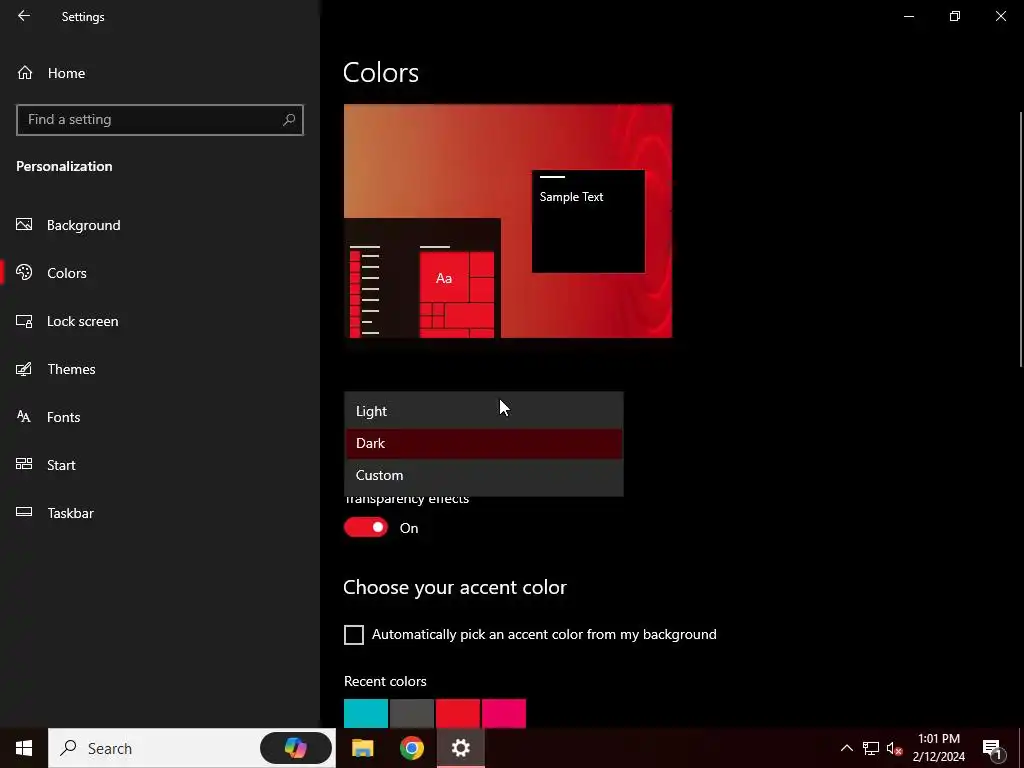Pick the teal recent color swatch

pos(366,713)
